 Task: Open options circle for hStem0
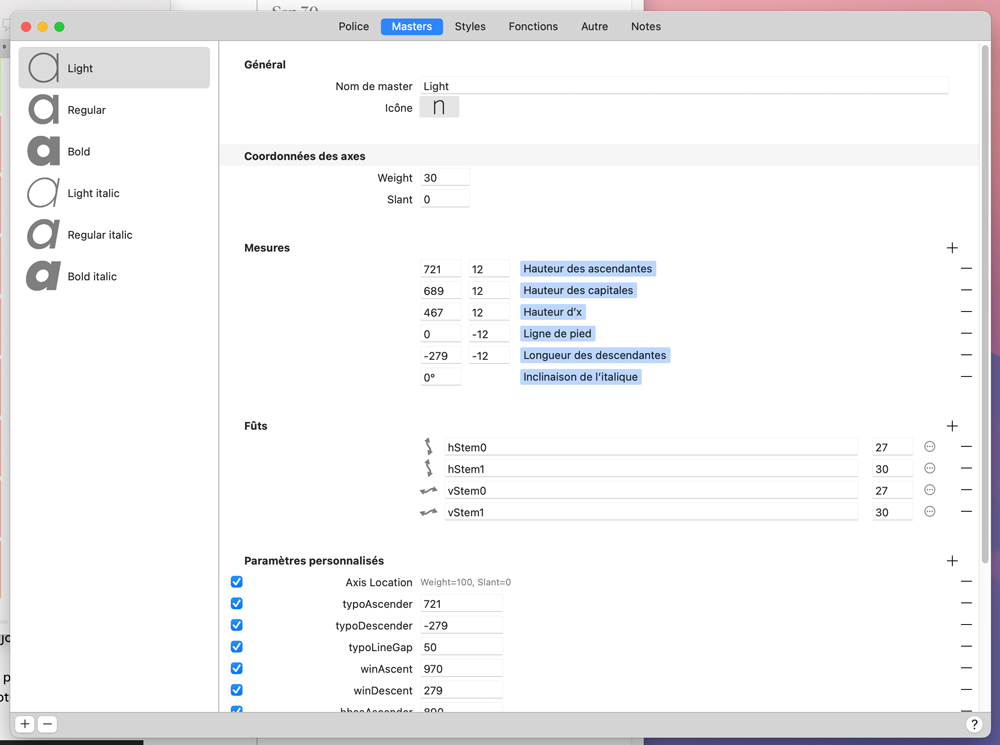coord(929,447)
